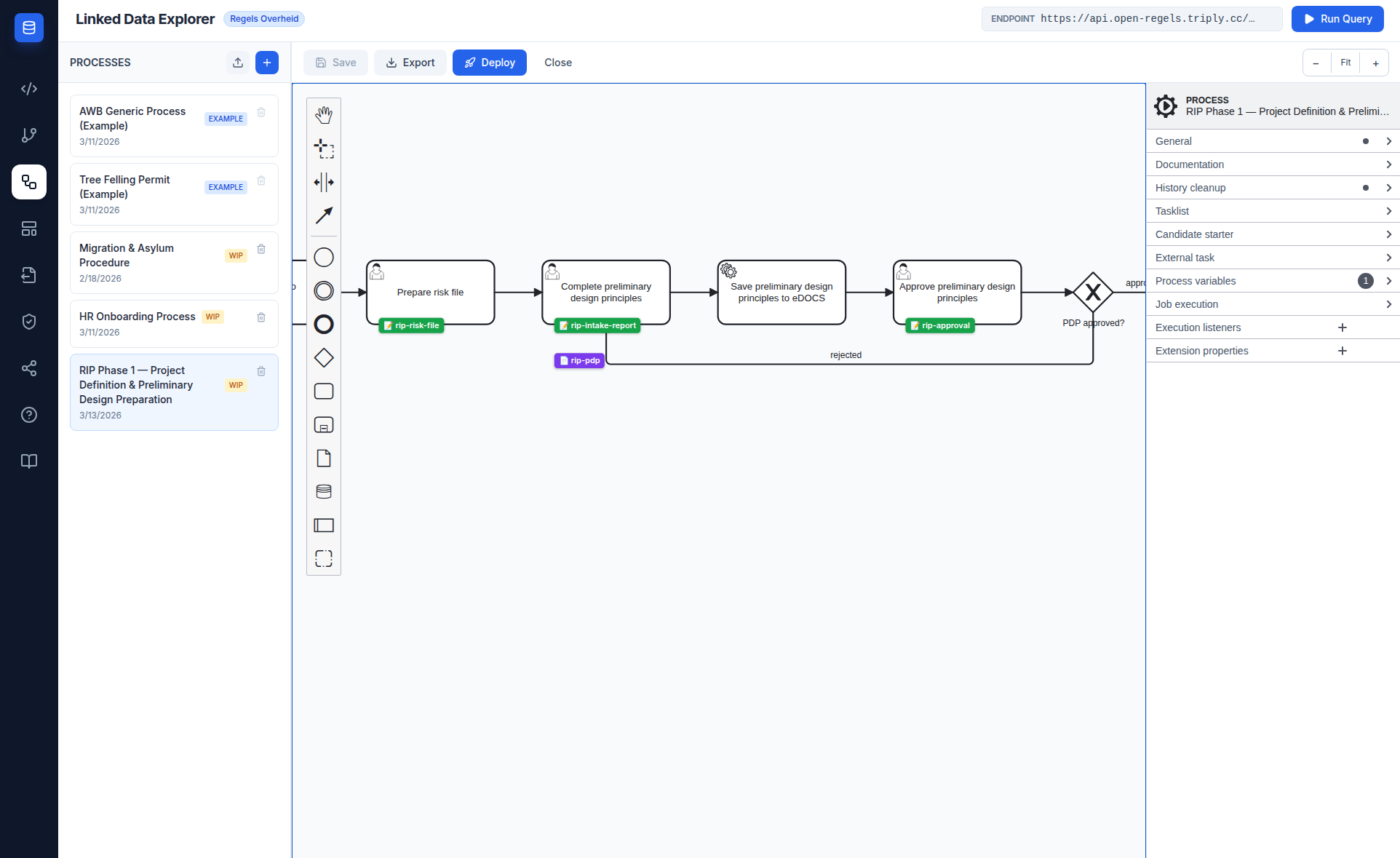Create a Task using the rounded rectangle icon

323,391
